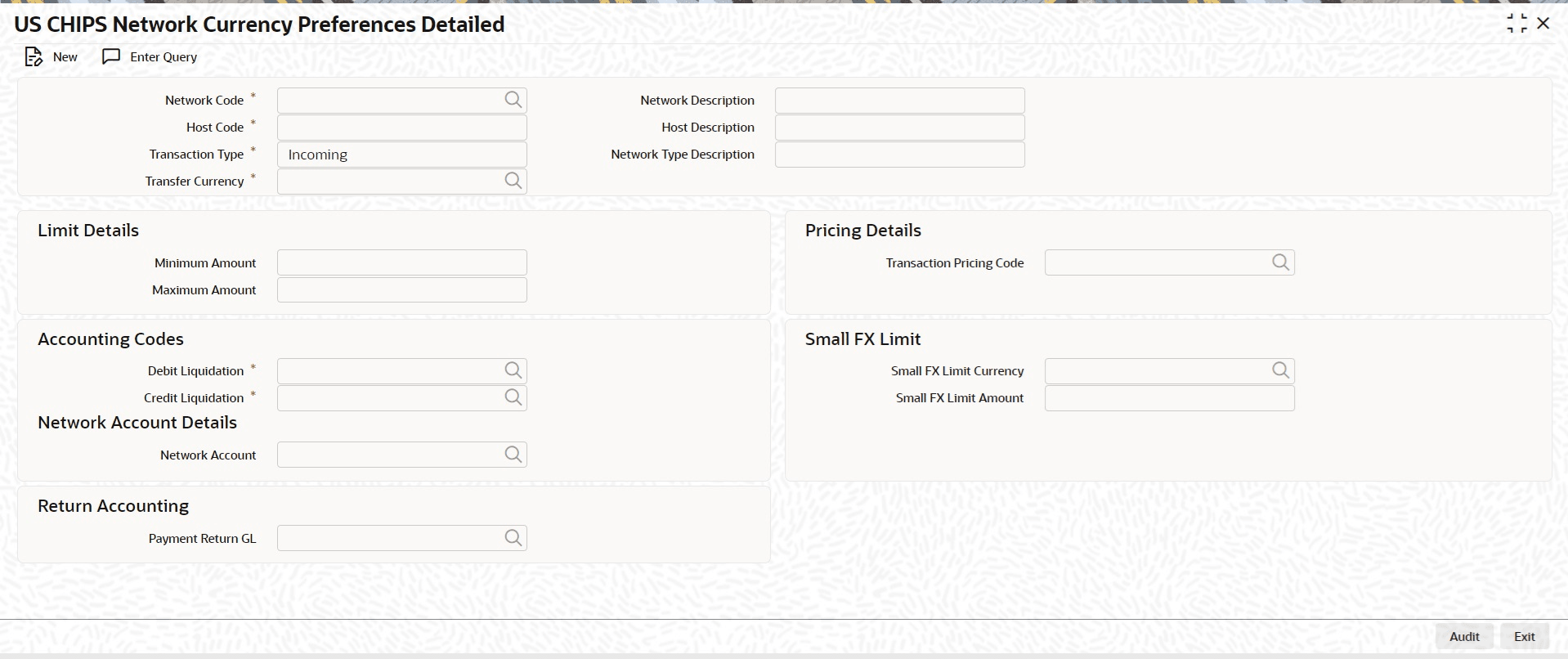Close the US CHIPS preferences window
This screenshot has height=659, width=1568.
[1543, 24]
